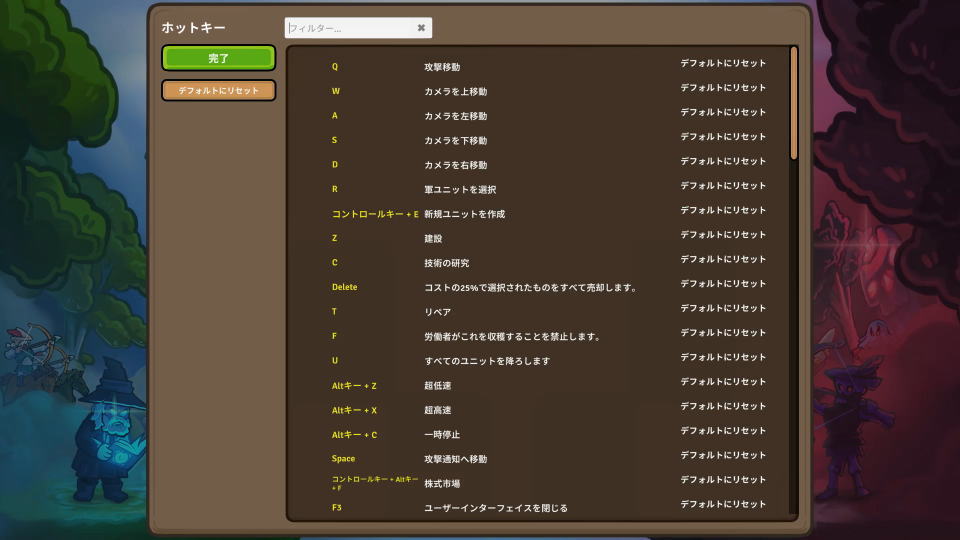
Task: Reset the カメラを左移動 binding to default
Action: (722, 112)
